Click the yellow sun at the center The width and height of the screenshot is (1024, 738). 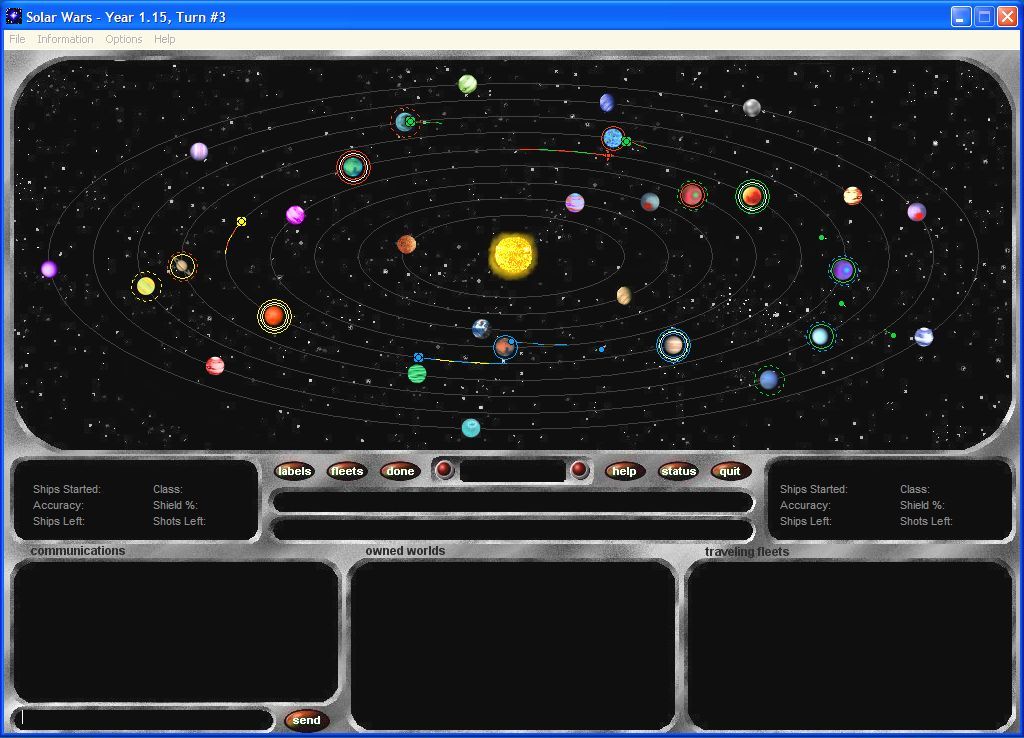coord(513,255)
